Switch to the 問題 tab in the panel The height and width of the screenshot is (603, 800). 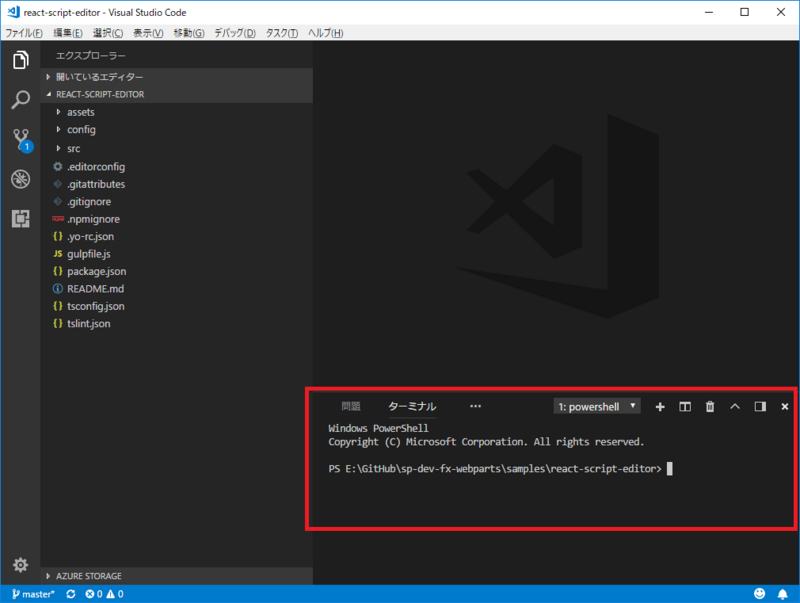354,406
